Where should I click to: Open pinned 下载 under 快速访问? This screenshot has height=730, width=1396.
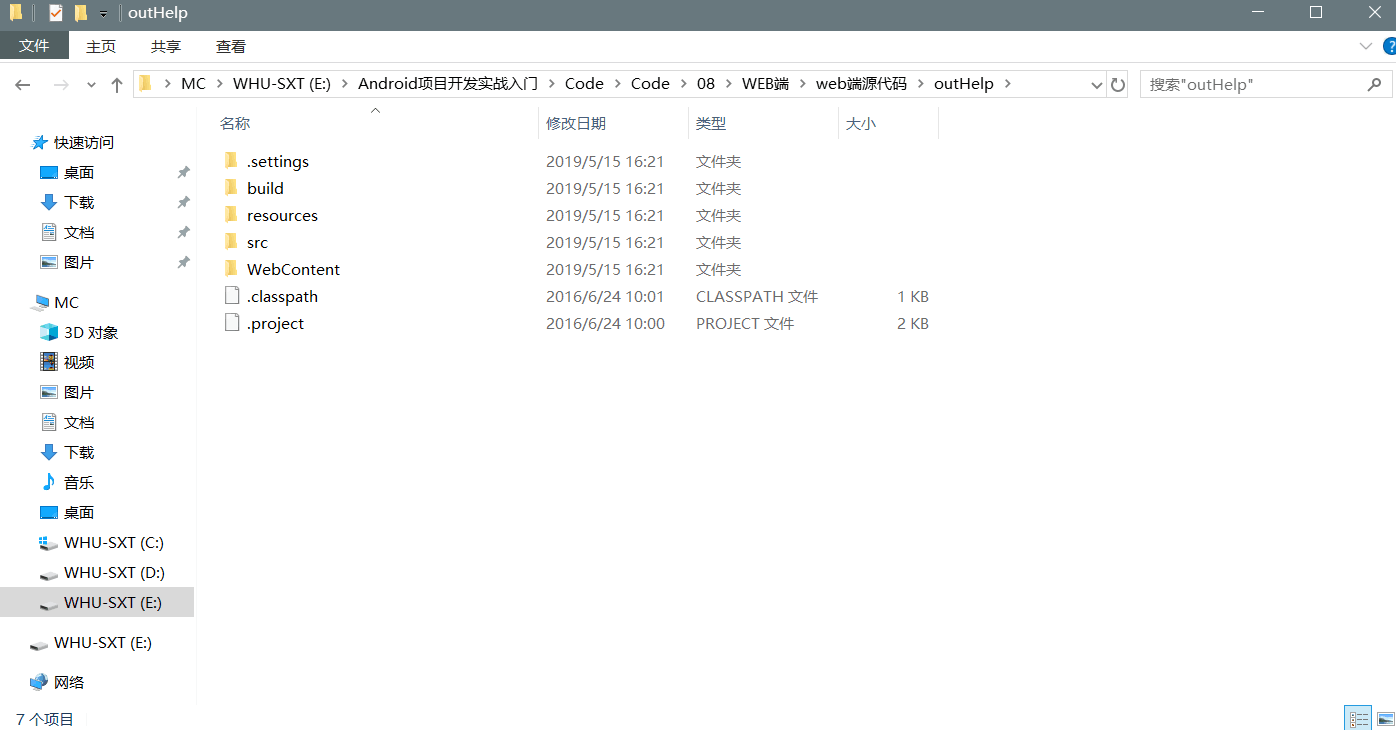(x=79, y=202)
